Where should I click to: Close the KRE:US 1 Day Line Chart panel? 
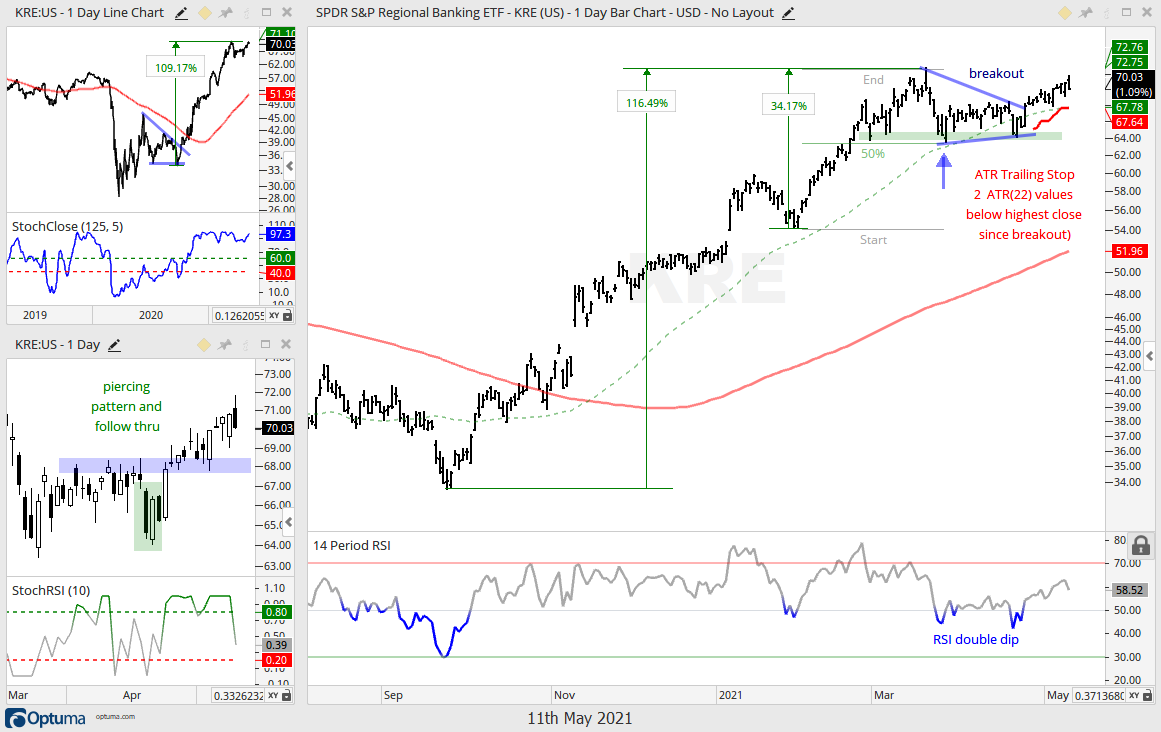[x=287, y=13]
